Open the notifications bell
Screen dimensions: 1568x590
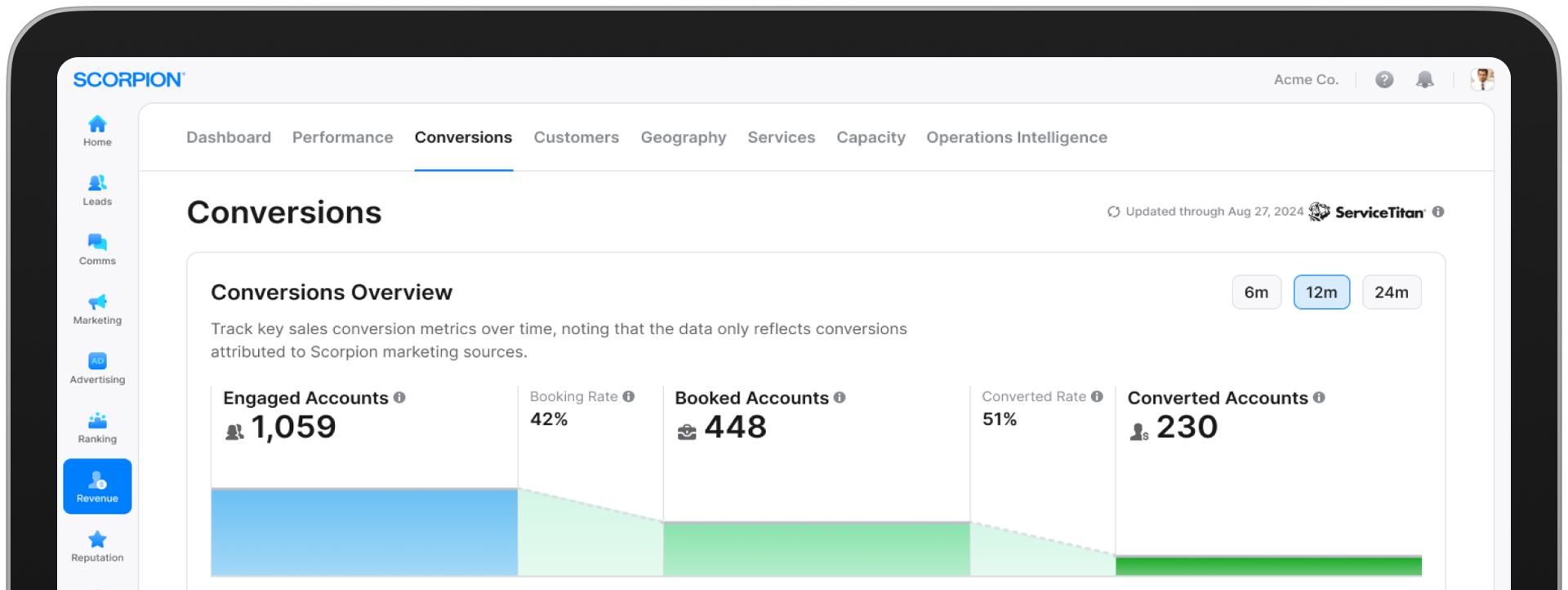[1424, 79]
